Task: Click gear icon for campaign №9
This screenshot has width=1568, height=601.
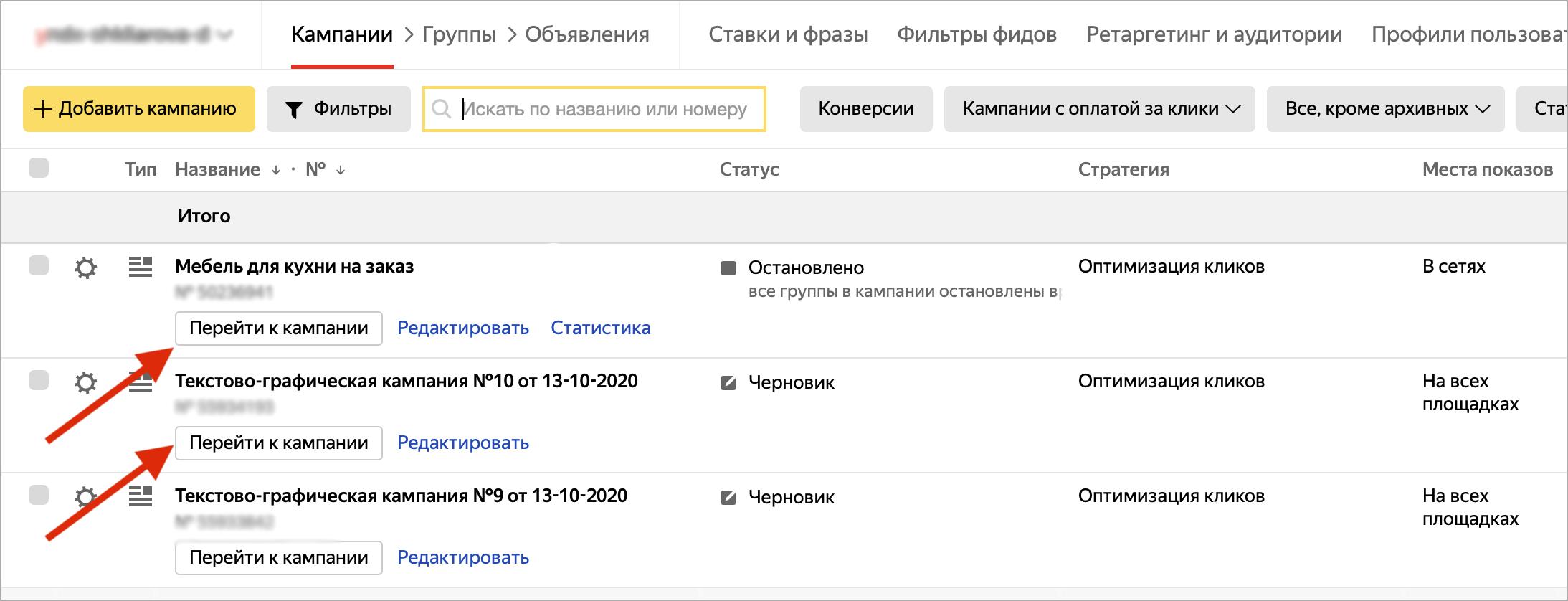Action: (85, 496)
